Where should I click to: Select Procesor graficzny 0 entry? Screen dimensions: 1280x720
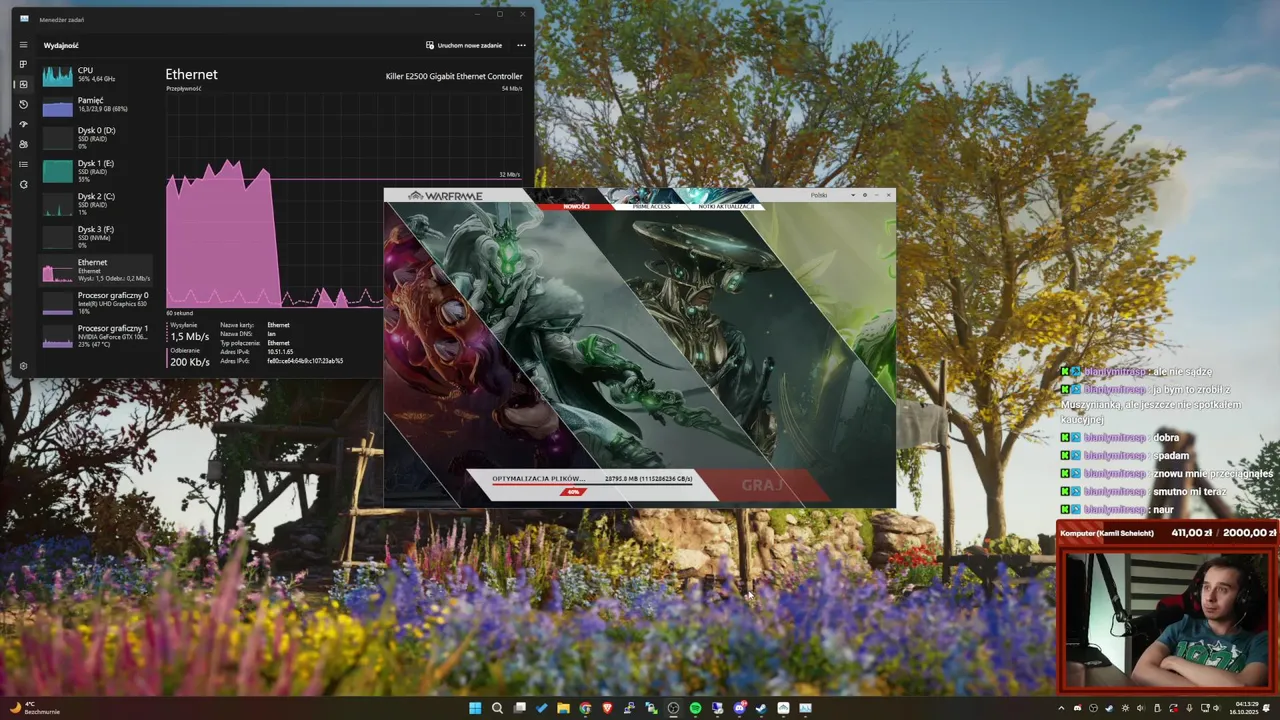[x=96, y=303]
